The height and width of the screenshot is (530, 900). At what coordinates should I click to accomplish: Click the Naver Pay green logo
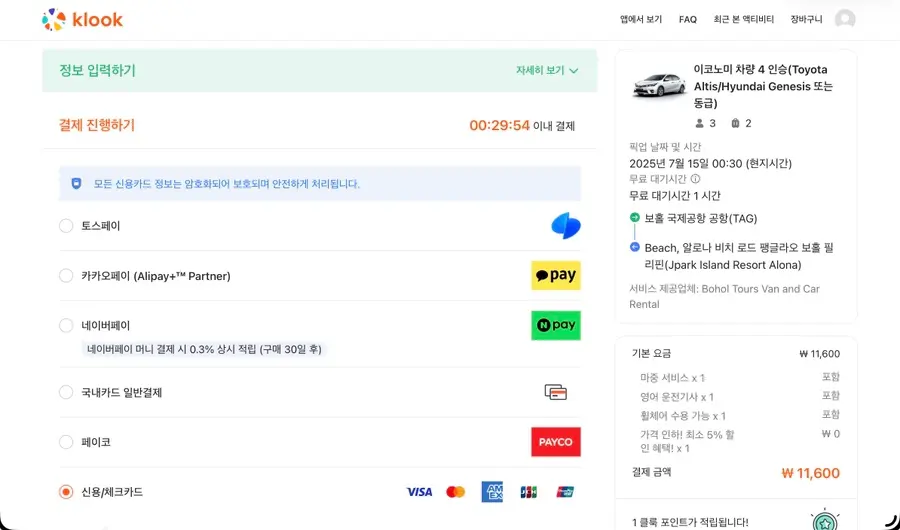point(556,326)
